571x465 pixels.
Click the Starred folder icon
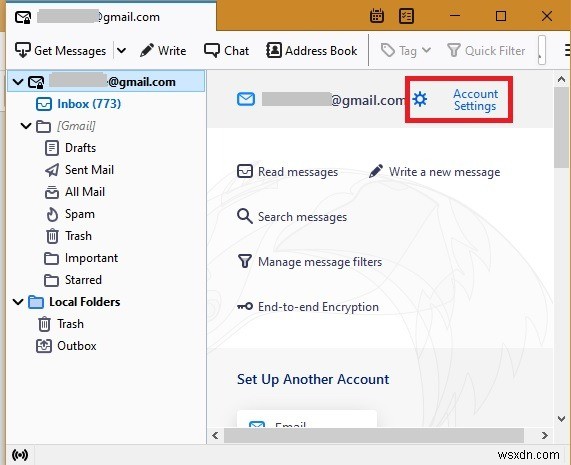[x=51, y=280]
